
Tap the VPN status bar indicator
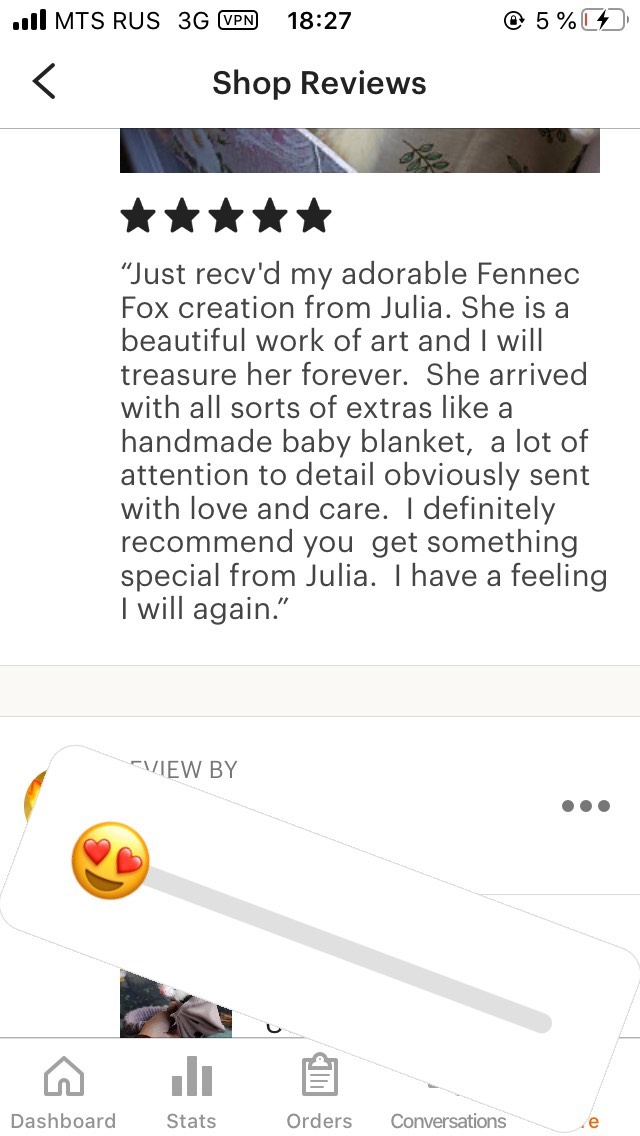click(237, 21)
